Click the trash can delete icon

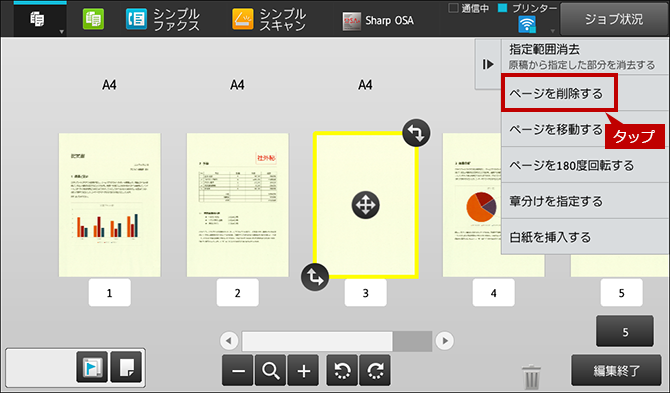[531, 377]
